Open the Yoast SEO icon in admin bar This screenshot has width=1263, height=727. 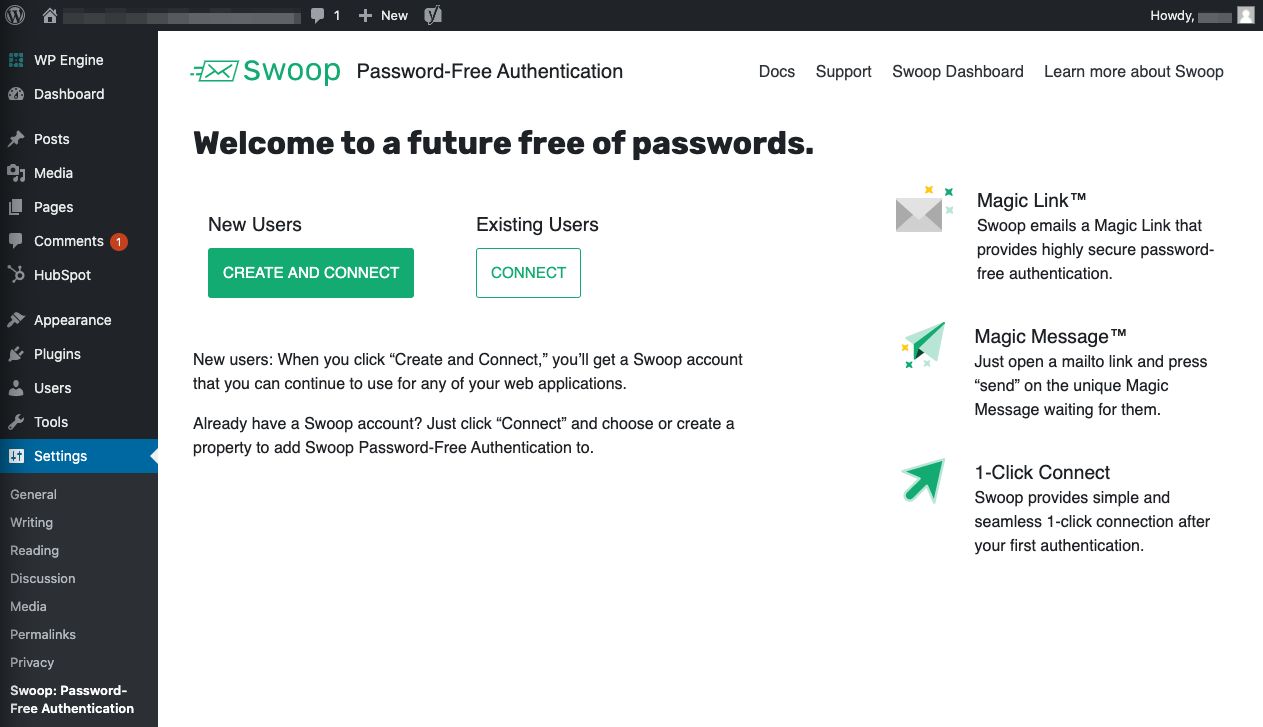[x=433, y=15]
